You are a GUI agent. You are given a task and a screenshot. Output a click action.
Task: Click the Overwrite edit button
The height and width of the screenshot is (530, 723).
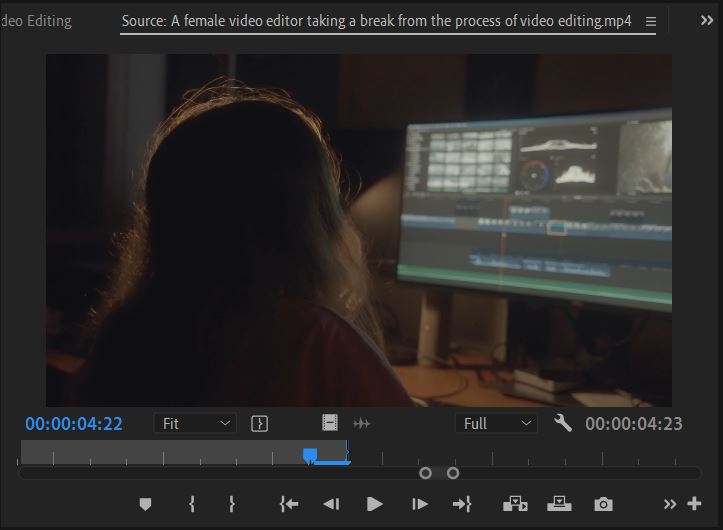click(559, 504)
